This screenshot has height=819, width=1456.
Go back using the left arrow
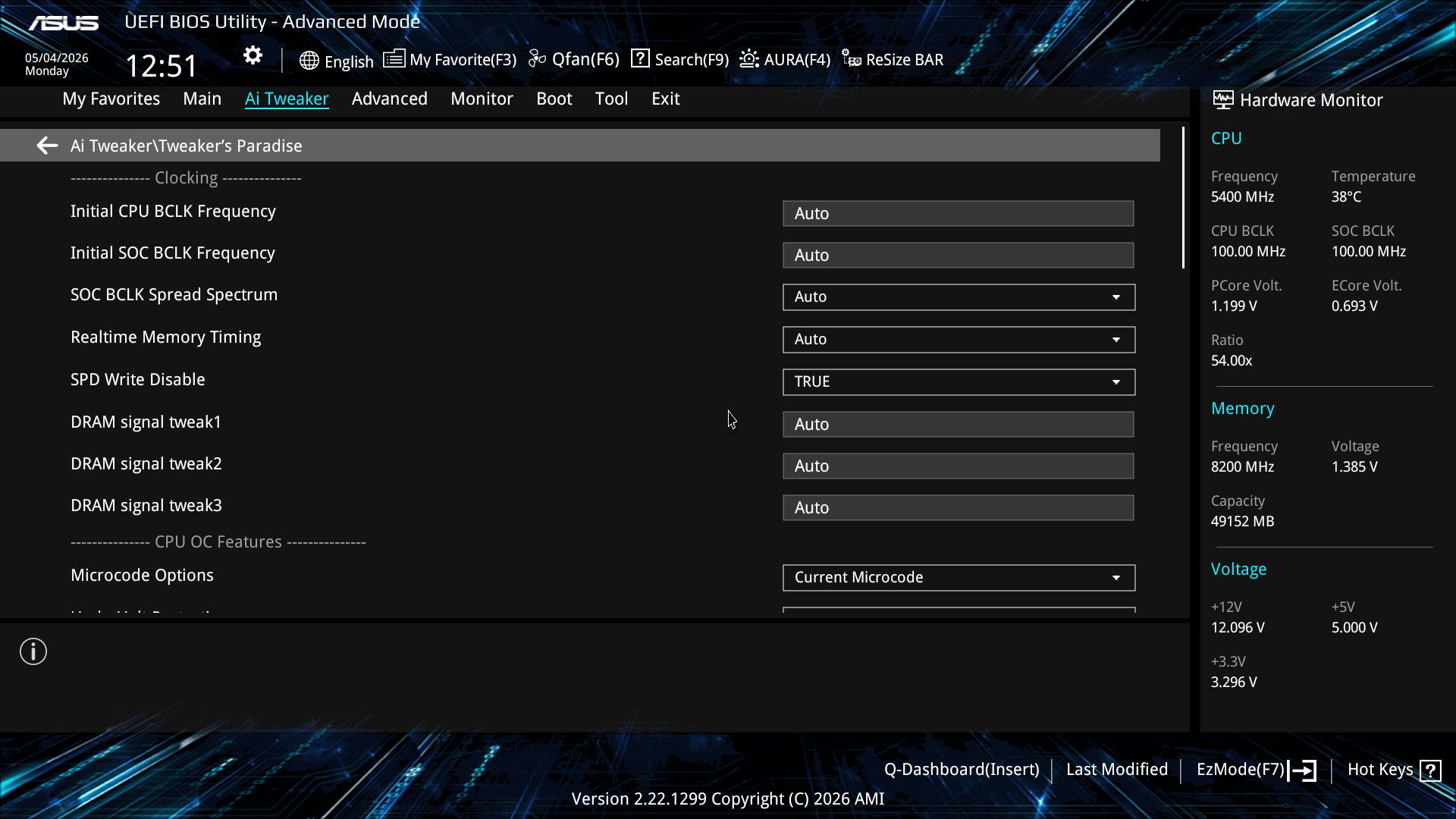[x=47, y=146]
